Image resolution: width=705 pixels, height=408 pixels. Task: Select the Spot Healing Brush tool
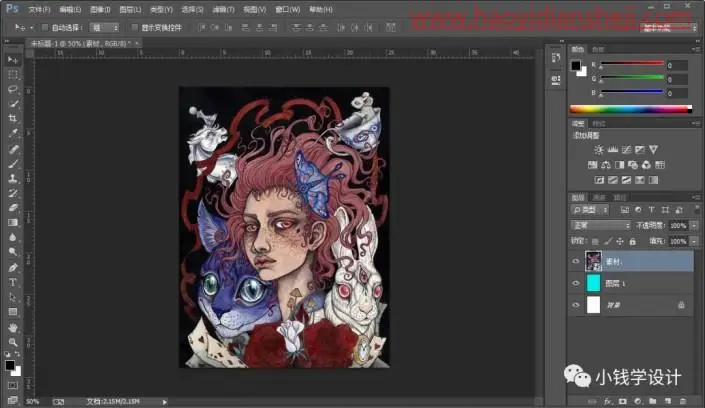(x=13, y=149)
